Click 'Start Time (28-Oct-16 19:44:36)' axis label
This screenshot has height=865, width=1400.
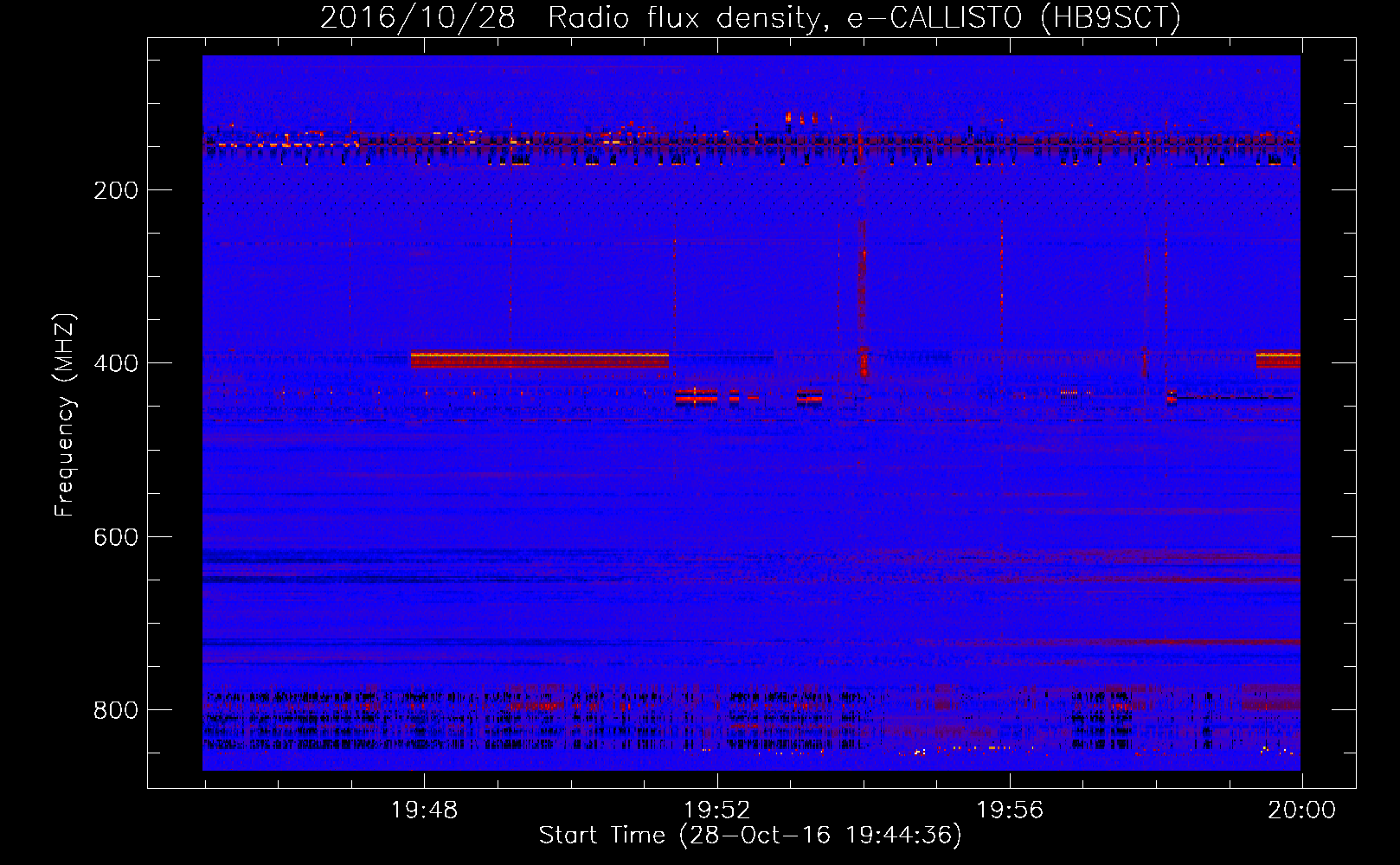750,836
